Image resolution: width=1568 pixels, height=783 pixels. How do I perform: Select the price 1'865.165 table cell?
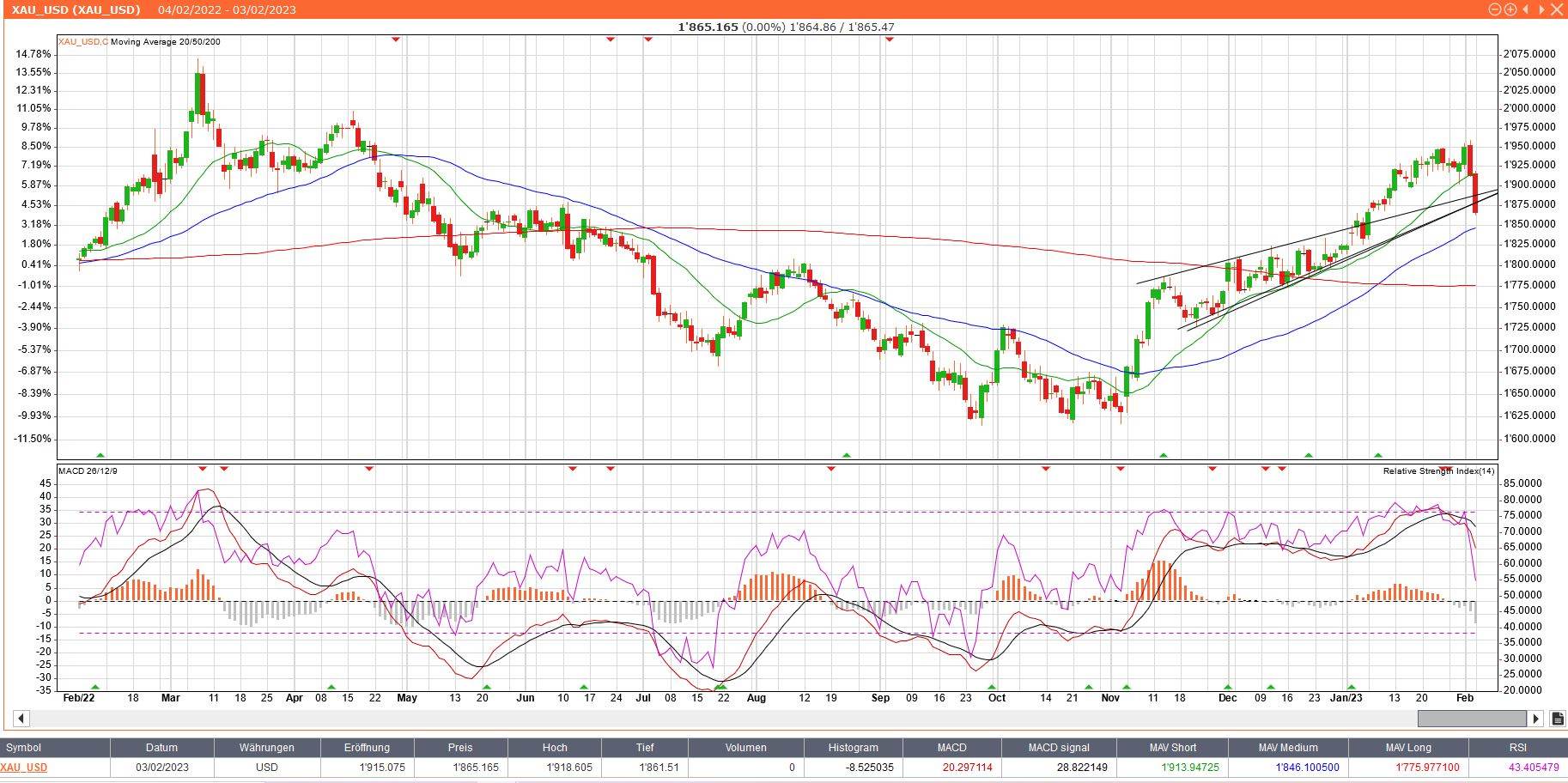point(460,768)
